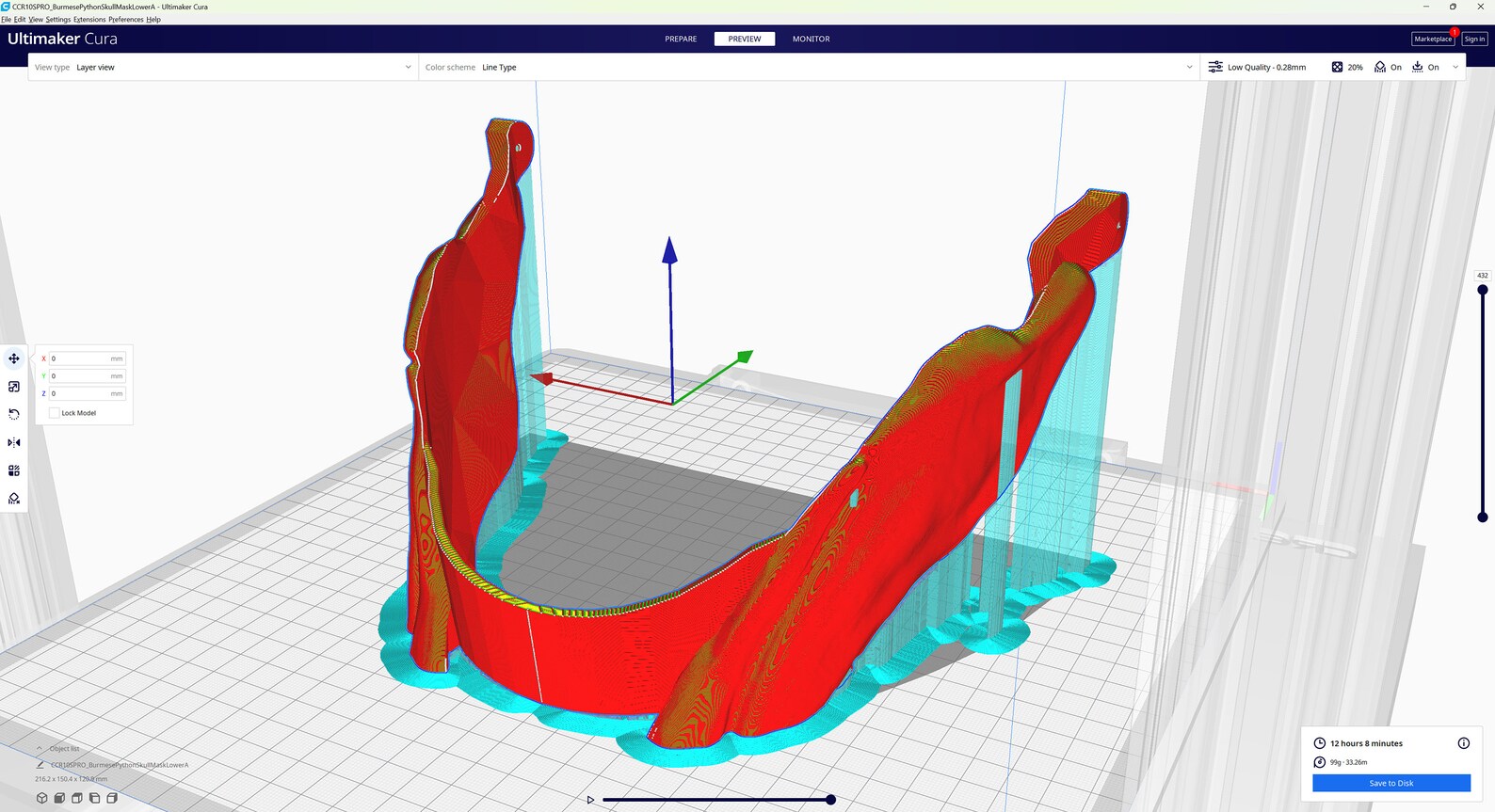Screen dimensions: 1495x812
Task: Open the Extensions menu
Action: click(x=89, y=20)
